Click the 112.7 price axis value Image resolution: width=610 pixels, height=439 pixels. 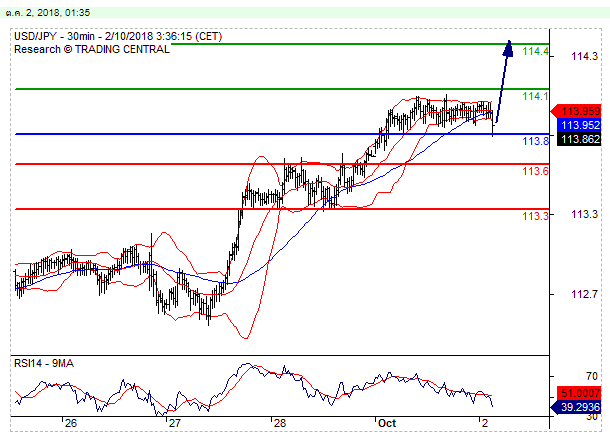click(584, 294)
